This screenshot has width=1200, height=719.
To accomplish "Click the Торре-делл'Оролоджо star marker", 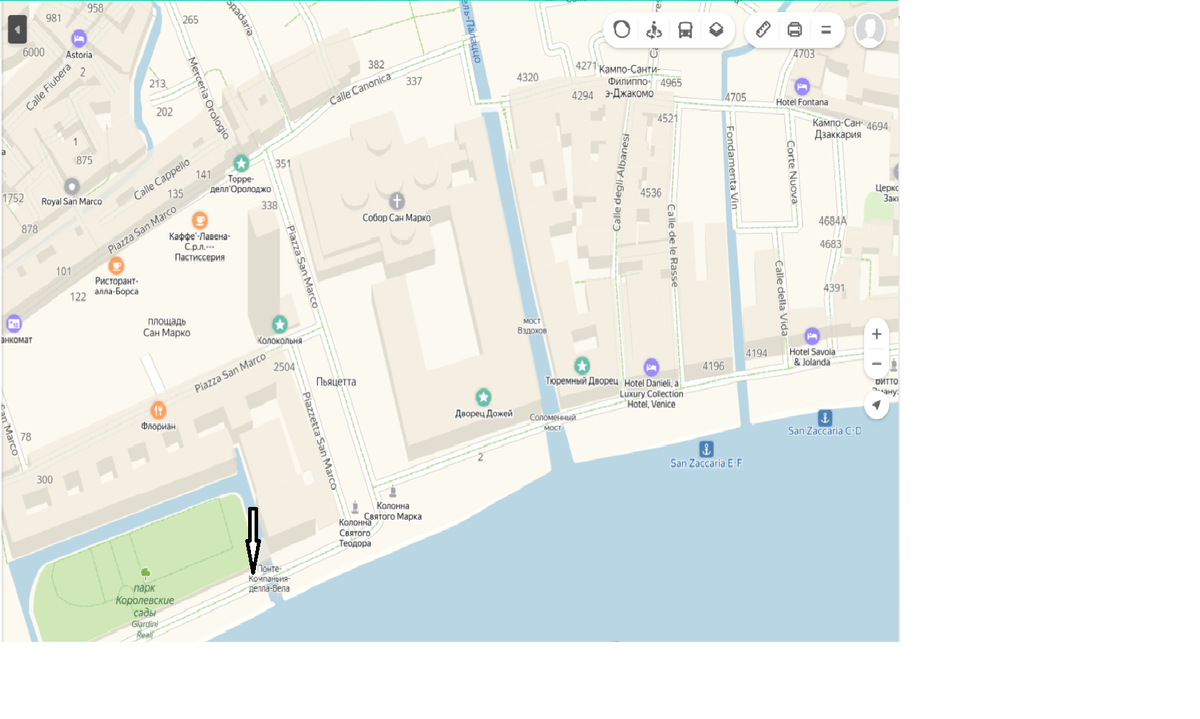I will tap(241, 163).
